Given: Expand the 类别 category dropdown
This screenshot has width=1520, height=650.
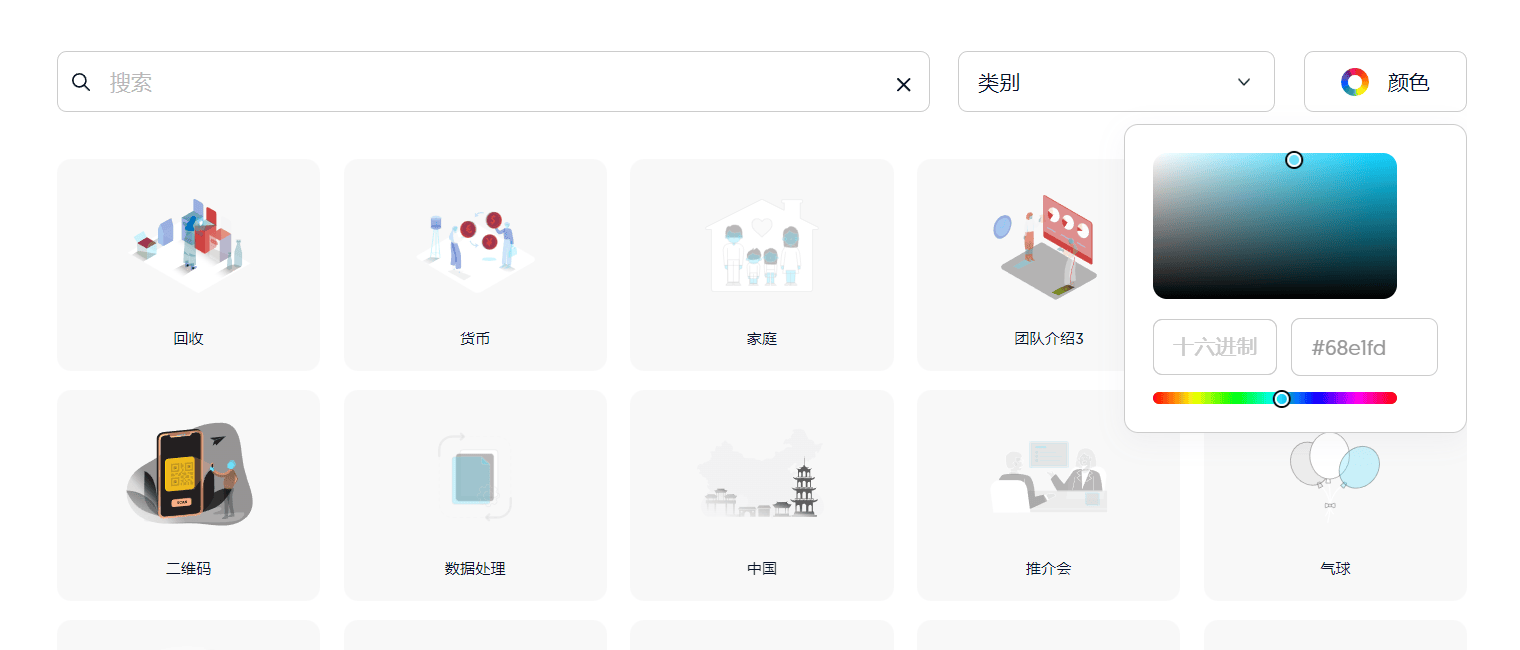Looking at the screenshot, I should tap(1115, 81).
